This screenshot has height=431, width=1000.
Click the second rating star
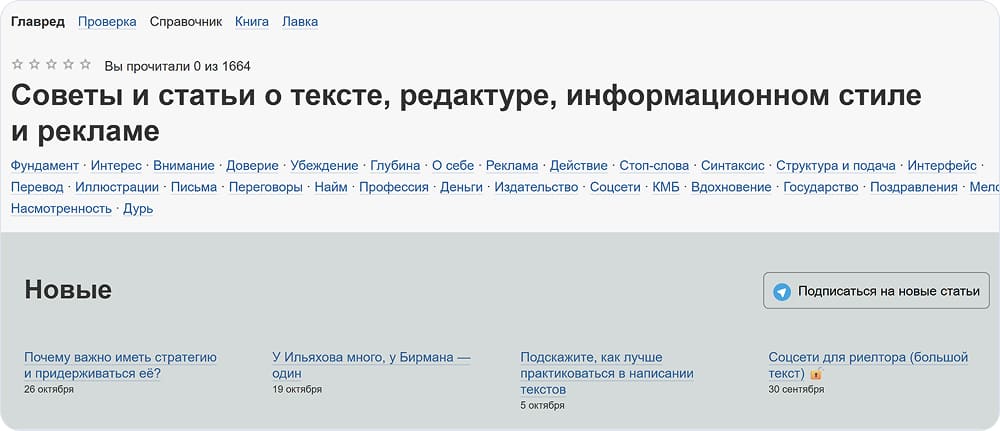[34, 64]
